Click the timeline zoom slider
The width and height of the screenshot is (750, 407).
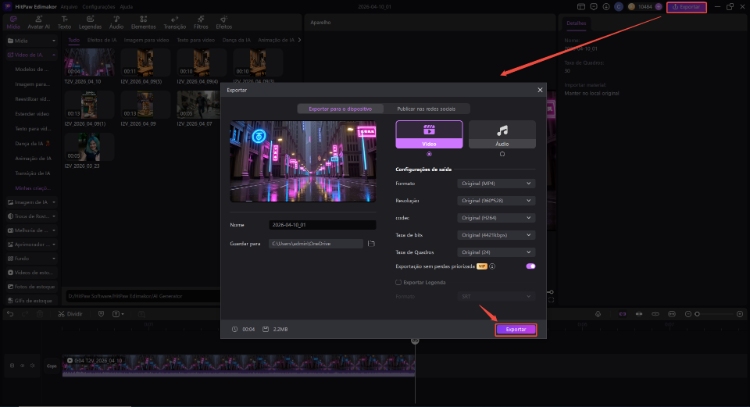coord(716,314)
